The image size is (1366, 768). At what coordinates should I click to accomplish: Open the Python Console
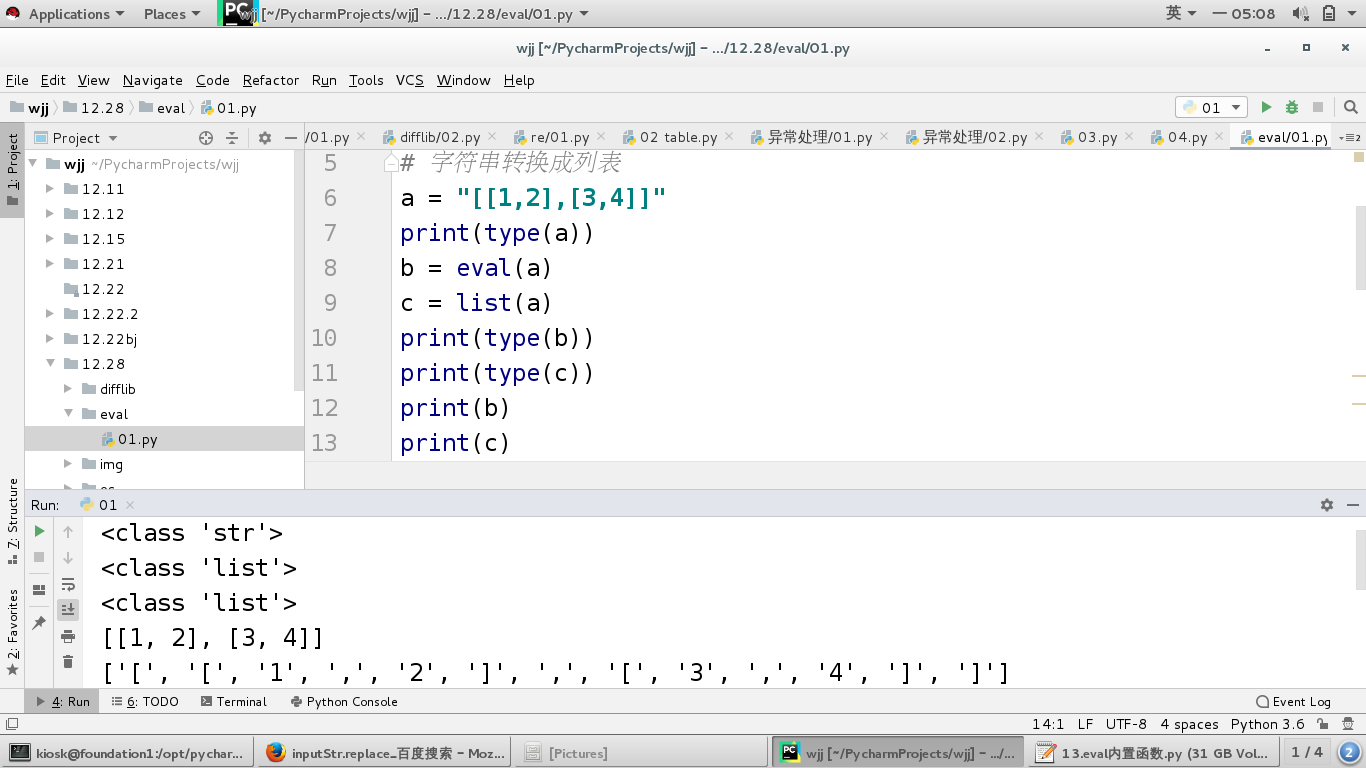pyautogui.click(x=343, y=702)
